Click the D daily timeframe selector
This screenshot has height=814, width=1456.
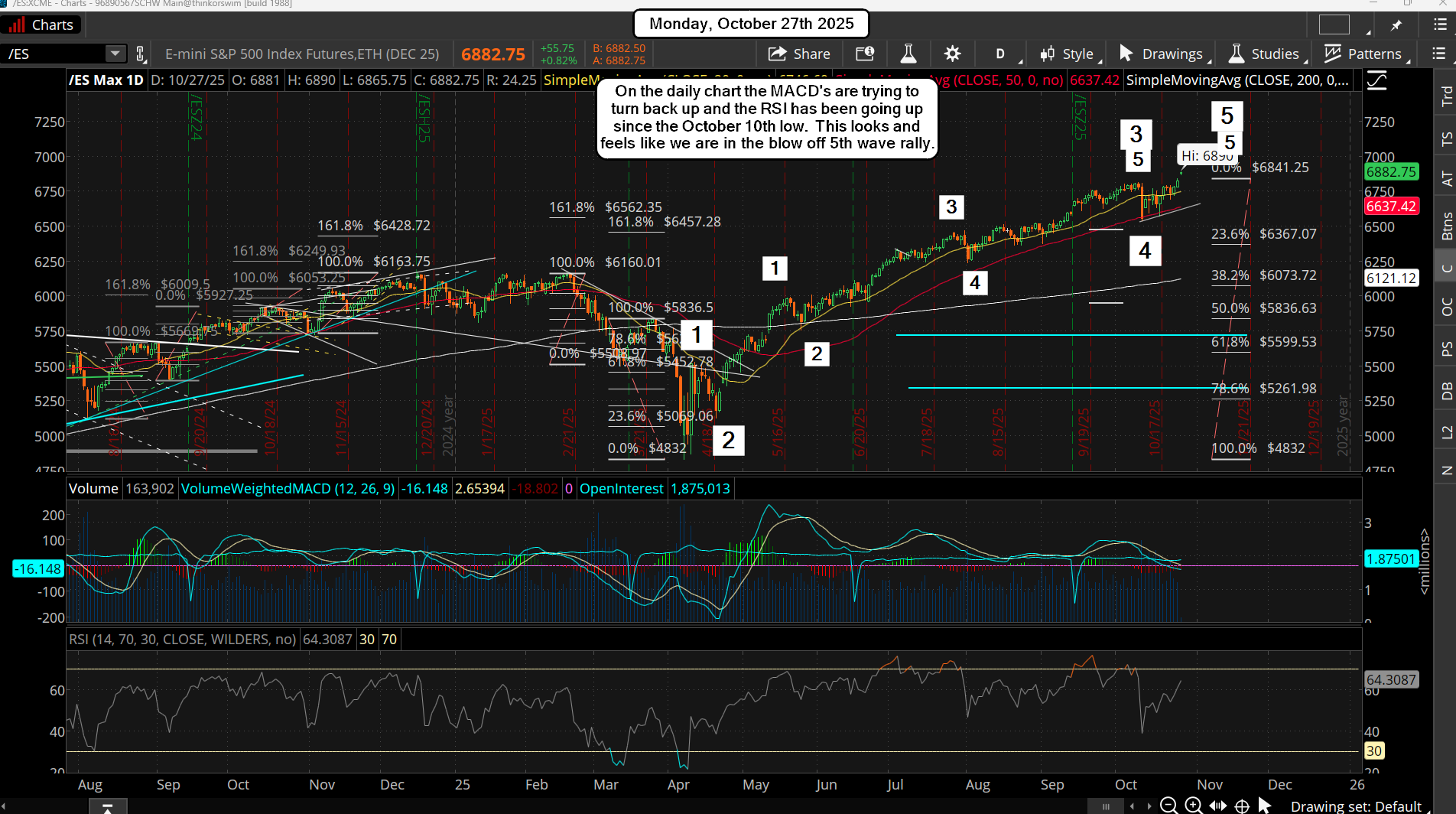(1000, 54)
